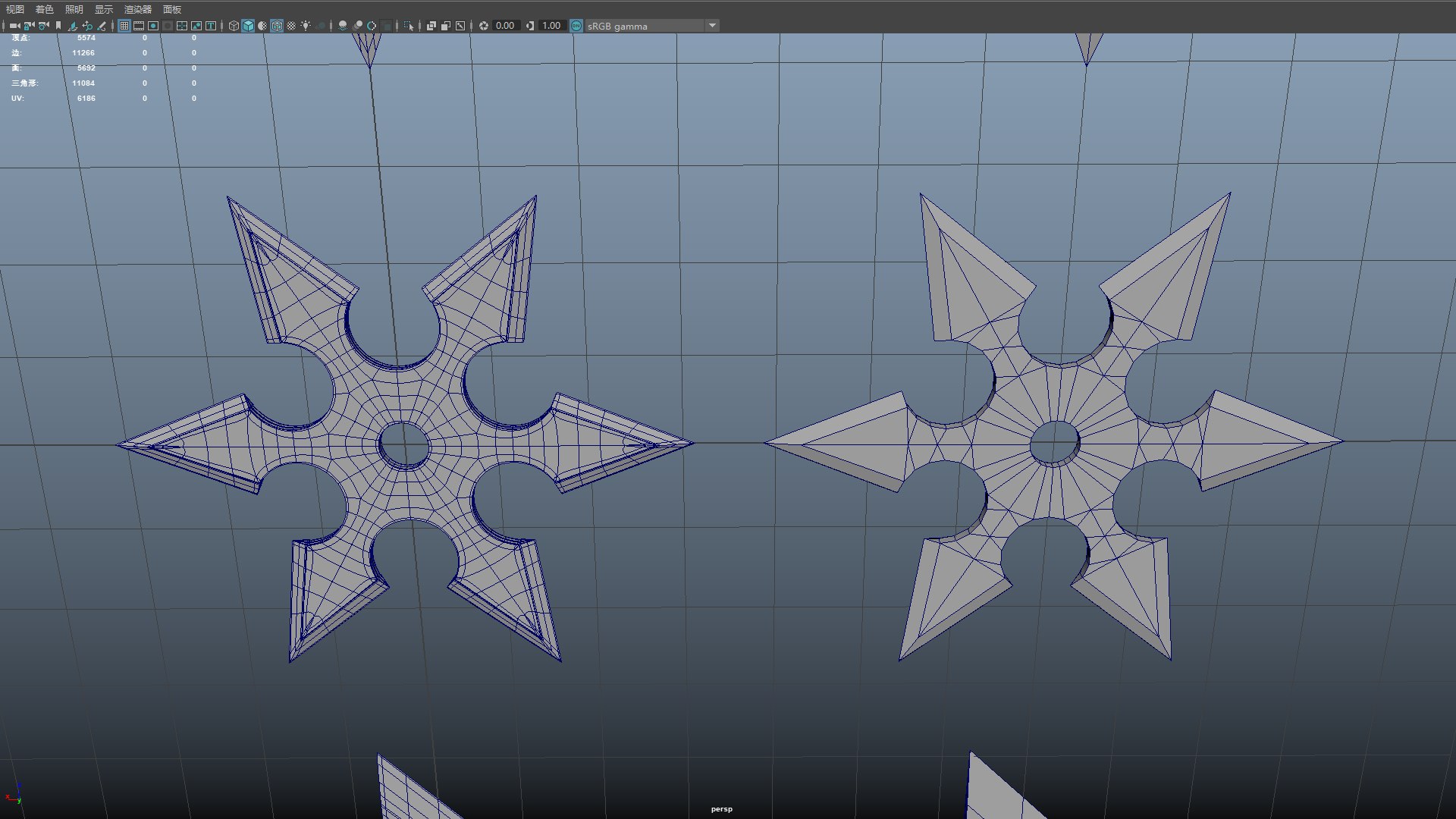This screenshot has width=1456, height=819.
Task: Toggle the film gate display
Action: (x=139, y=26)
